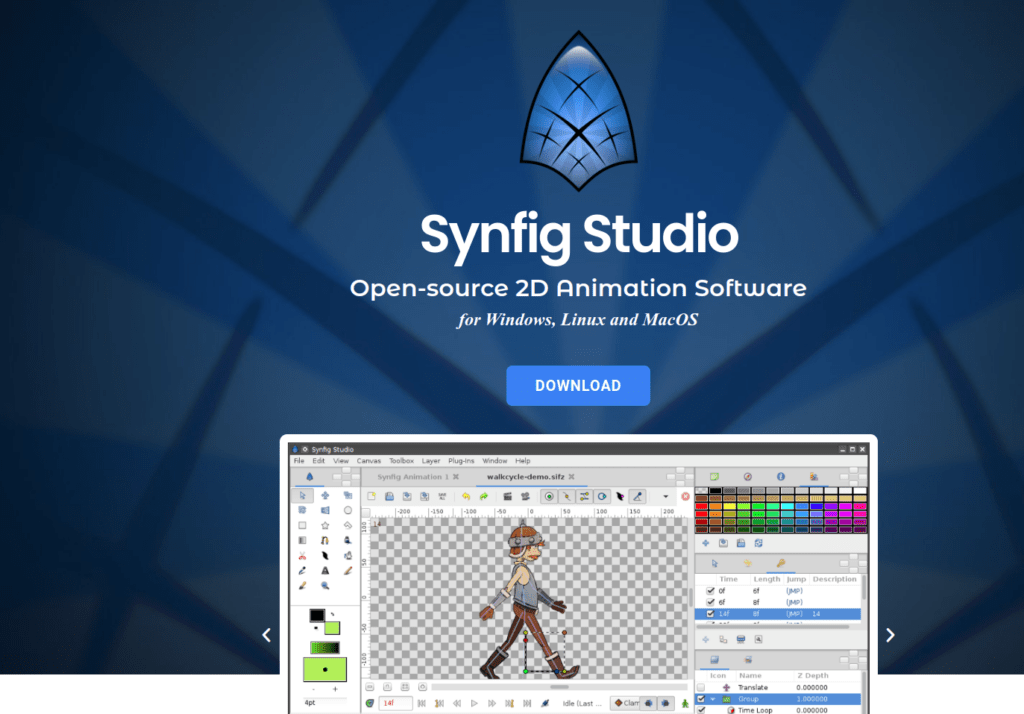Select the Rotate tool in toolbox

(302, 510)
